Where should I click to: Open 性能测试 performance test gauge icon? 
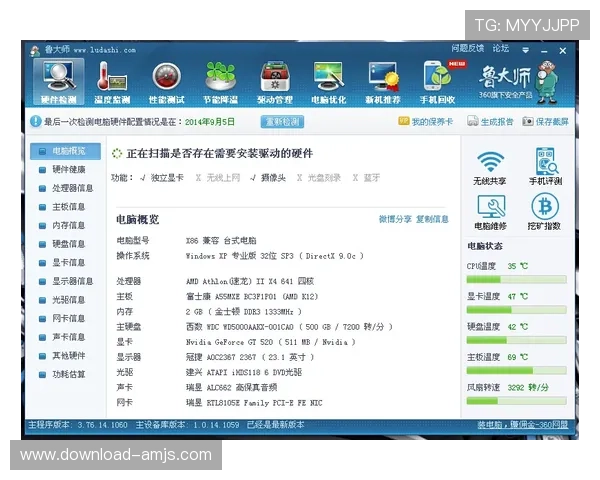point(166,83)
